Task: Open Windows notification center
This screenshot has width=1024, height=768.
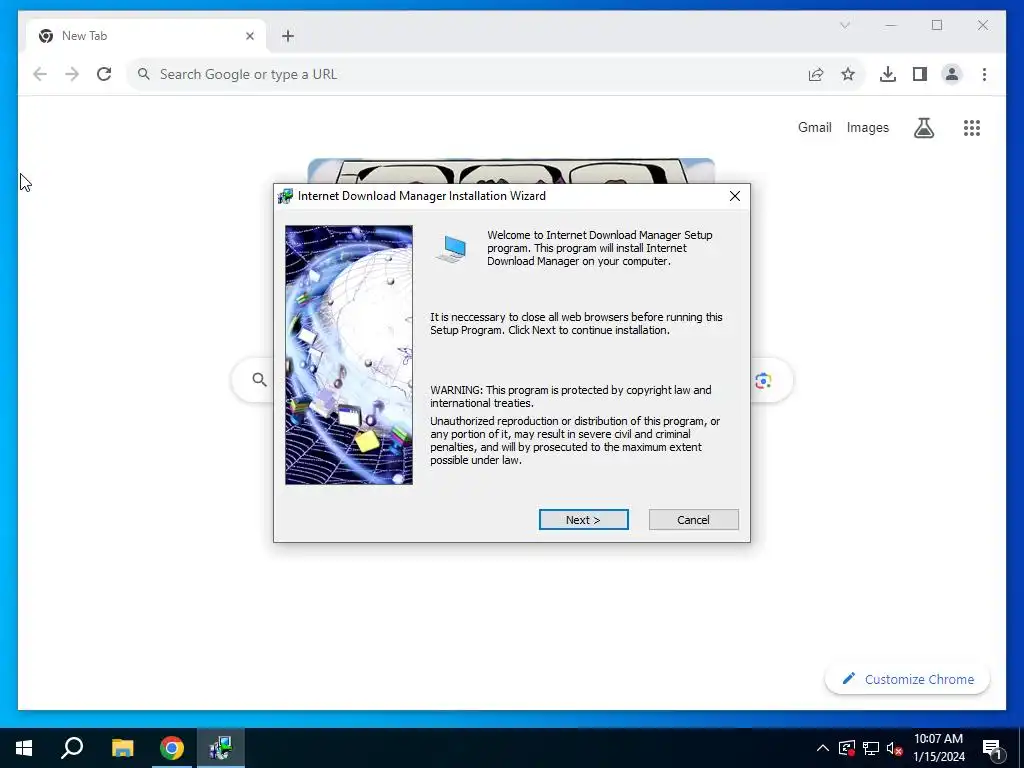Action: point(993,748)
